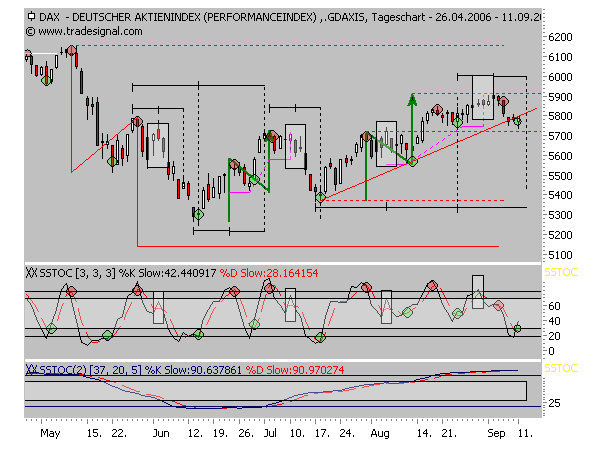
Task: Click the SSTOC(2) [37, 20, 5] indicator label
Action: 90,370
